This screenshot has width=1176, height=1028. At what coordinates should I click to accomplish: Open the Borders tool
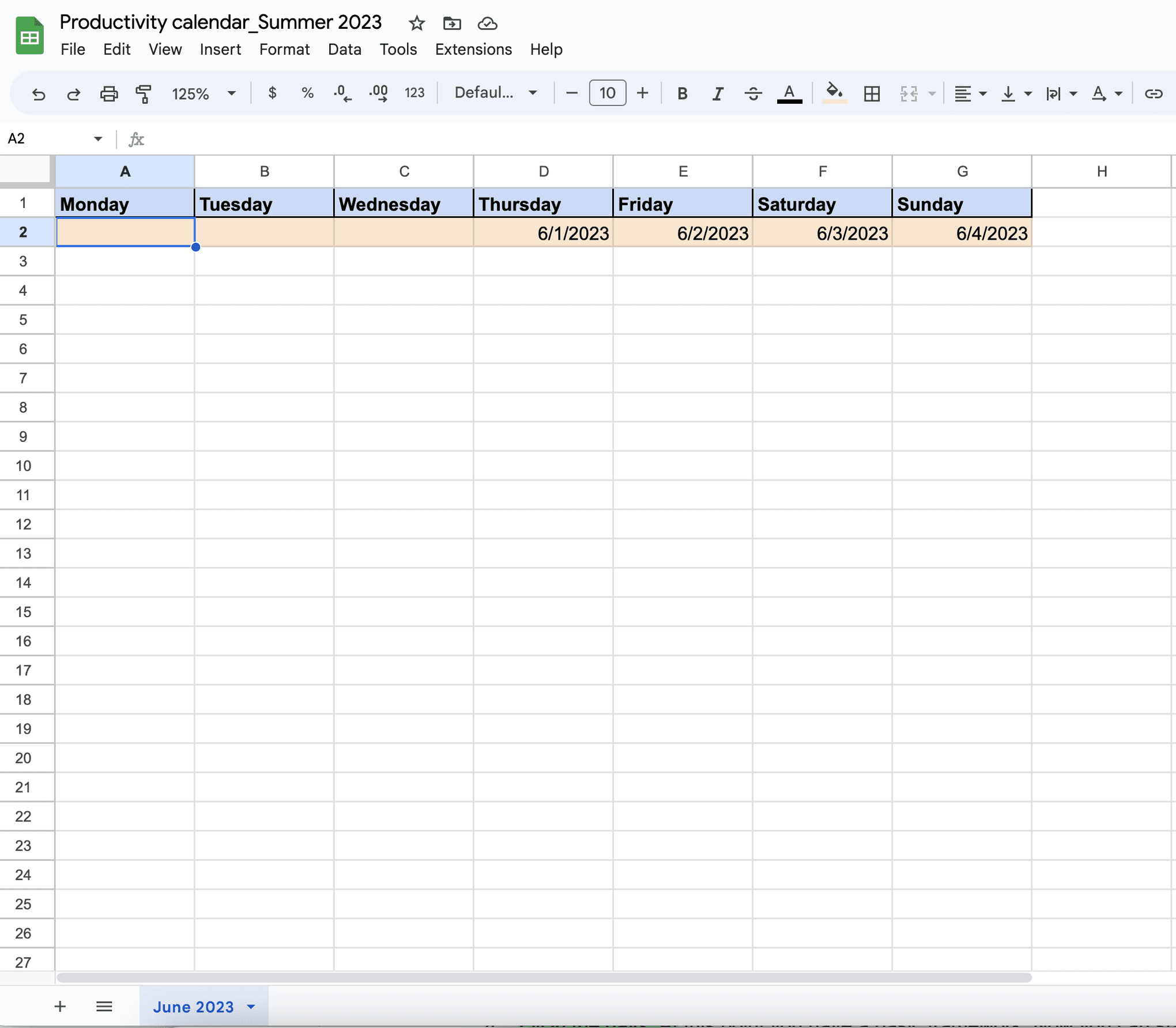pyautogui.click(x=872, y=93)
